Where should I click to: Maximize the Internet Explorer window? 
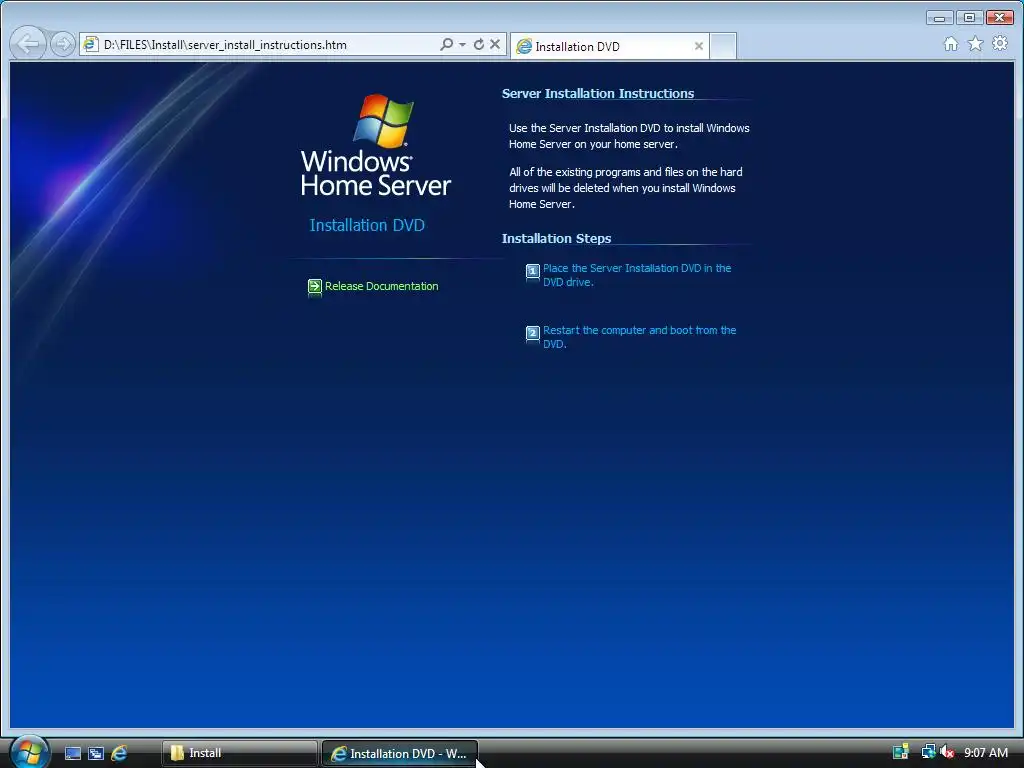pos(969,18)
